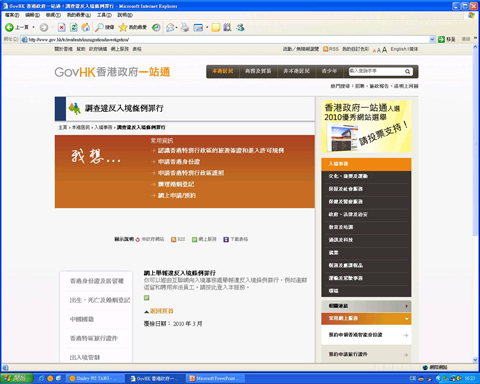Image resolution: width=480 pixels, height=384 pixels.
Task: Open the 入境事務 orange sidebar item
Action: coord(366,164)
